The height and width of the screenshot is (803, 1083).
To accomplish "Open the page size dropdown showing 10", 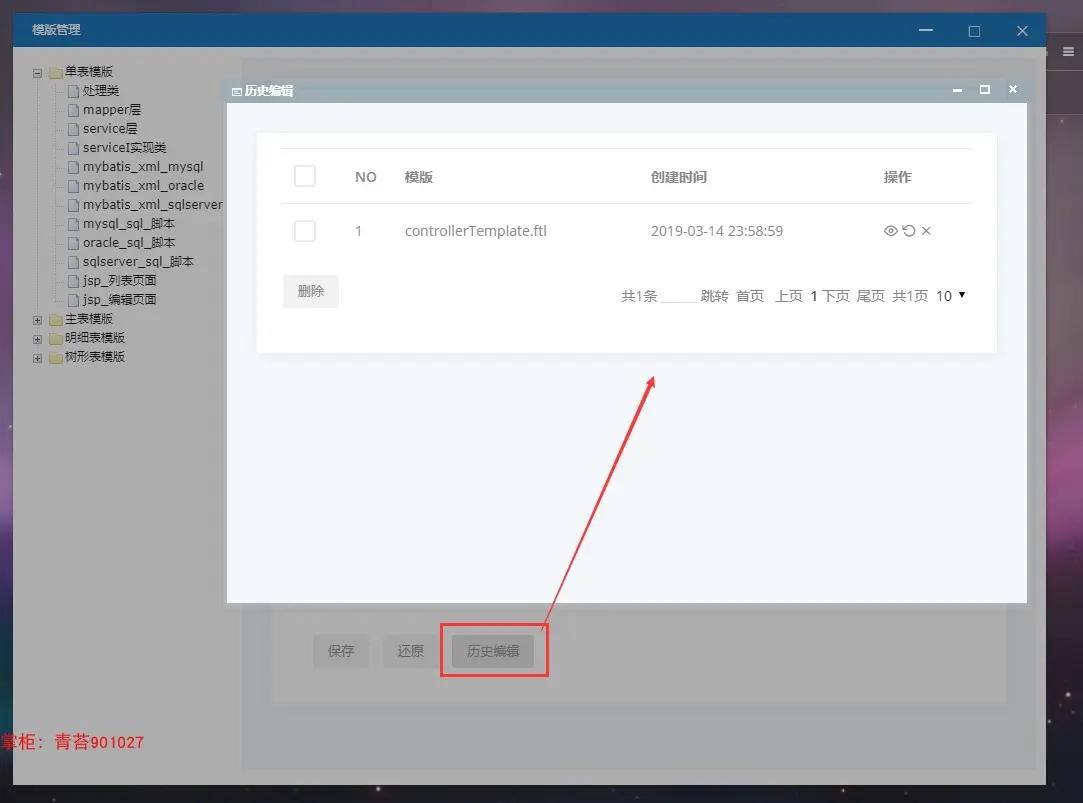I will (x=950, y=296).
